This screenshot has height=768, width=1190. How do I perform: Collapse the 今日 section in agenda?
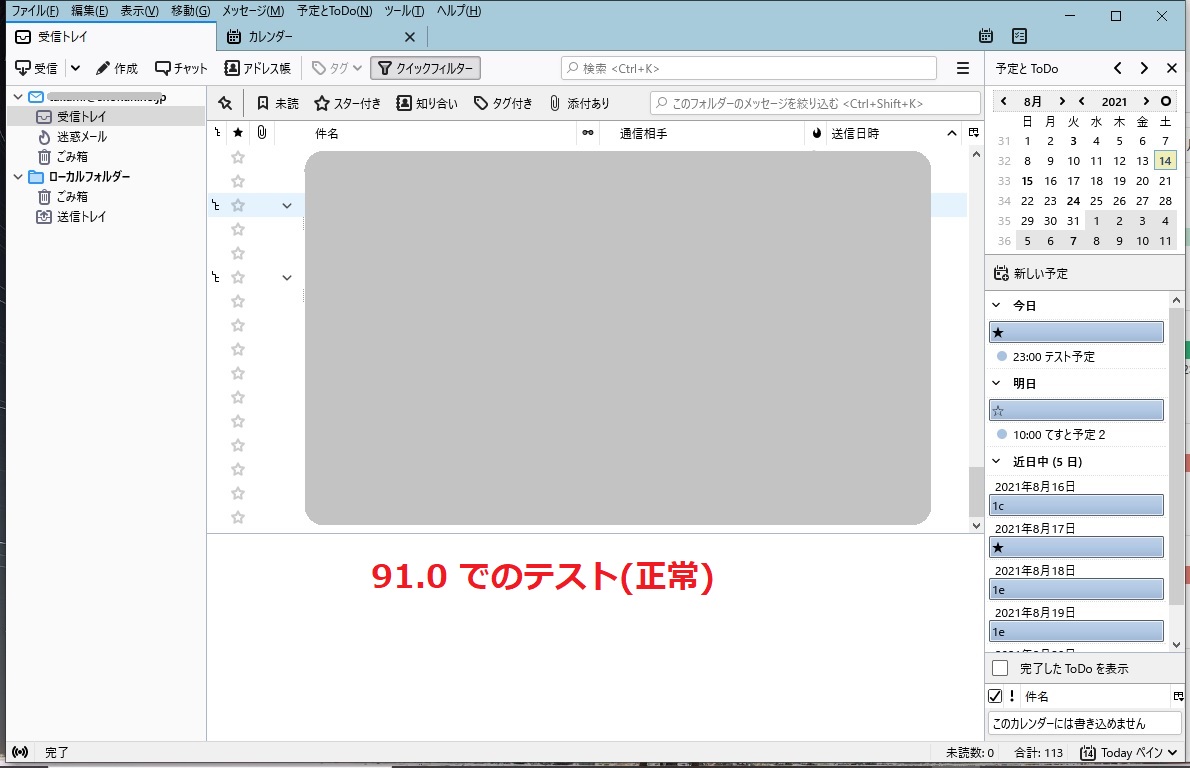(x=996, y=305)
